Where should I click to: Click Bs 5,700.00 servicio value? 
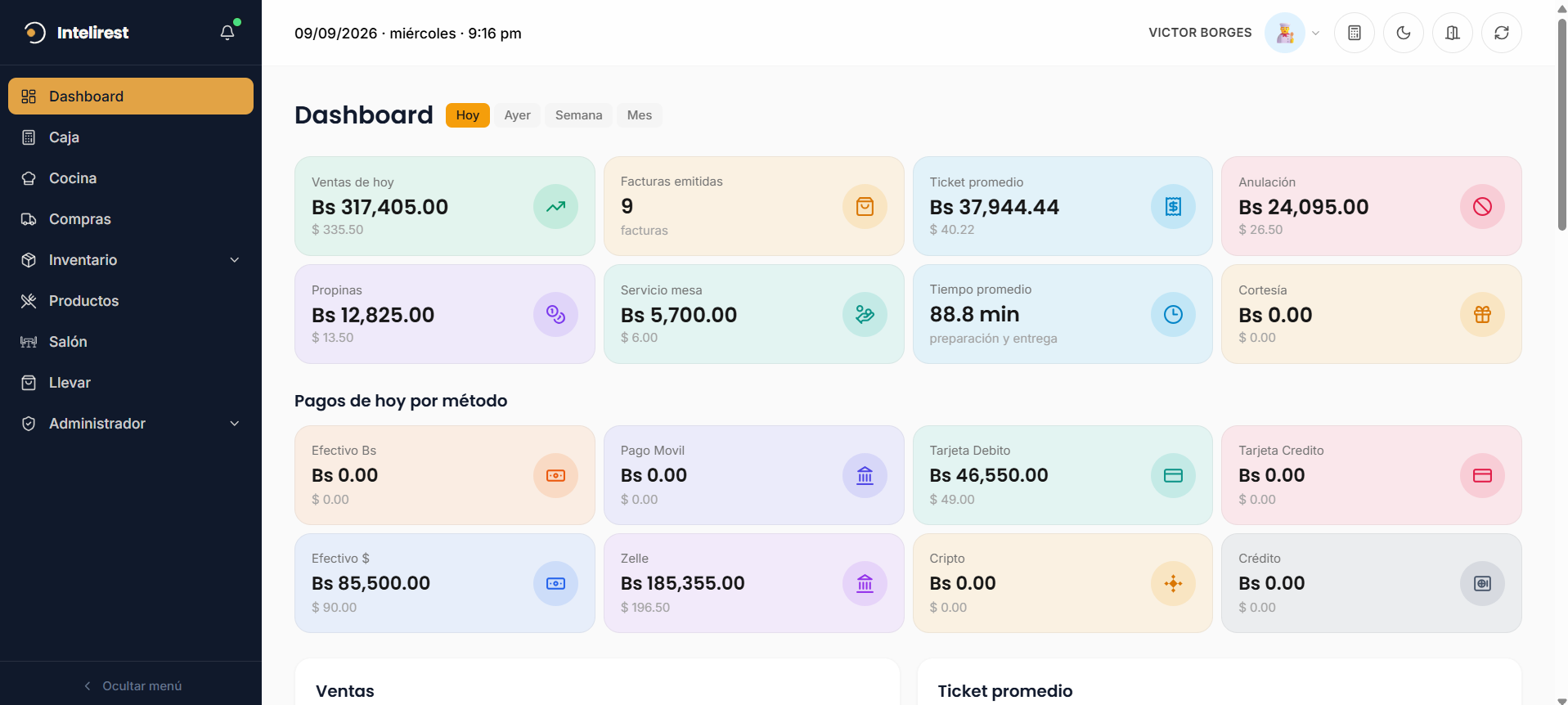pyautogui.click(x=679, y=315)
